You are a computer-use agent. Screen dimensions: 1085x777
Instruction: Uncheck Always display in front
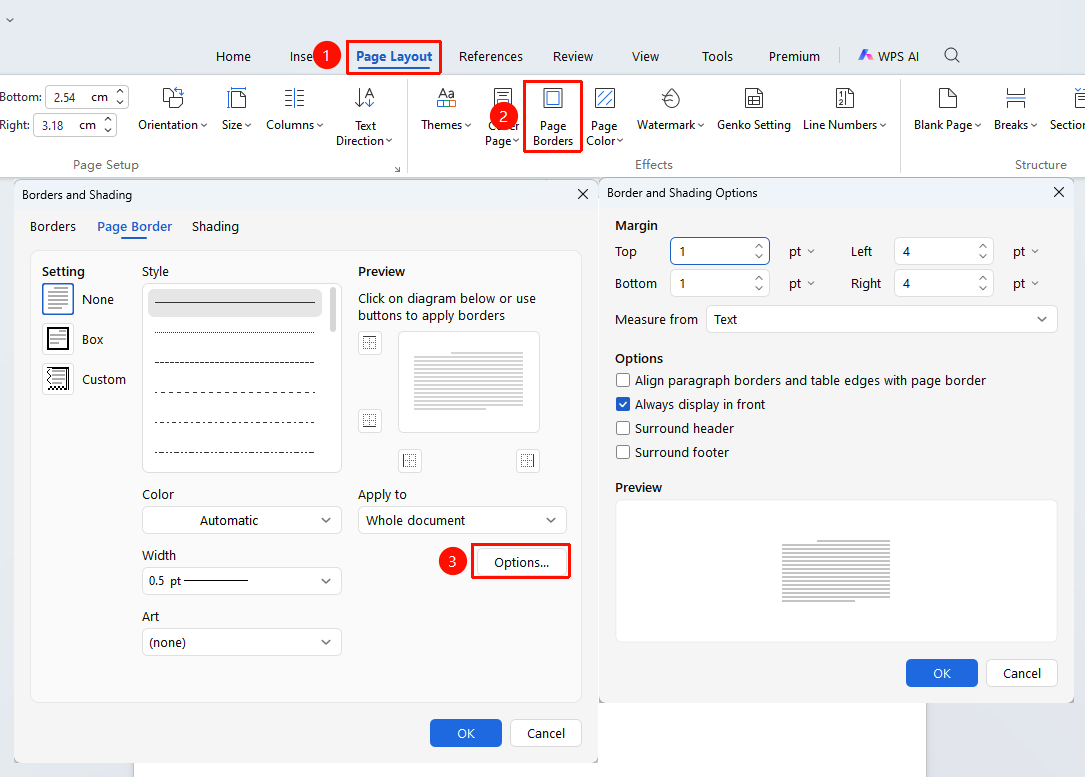tap(623, 404)
